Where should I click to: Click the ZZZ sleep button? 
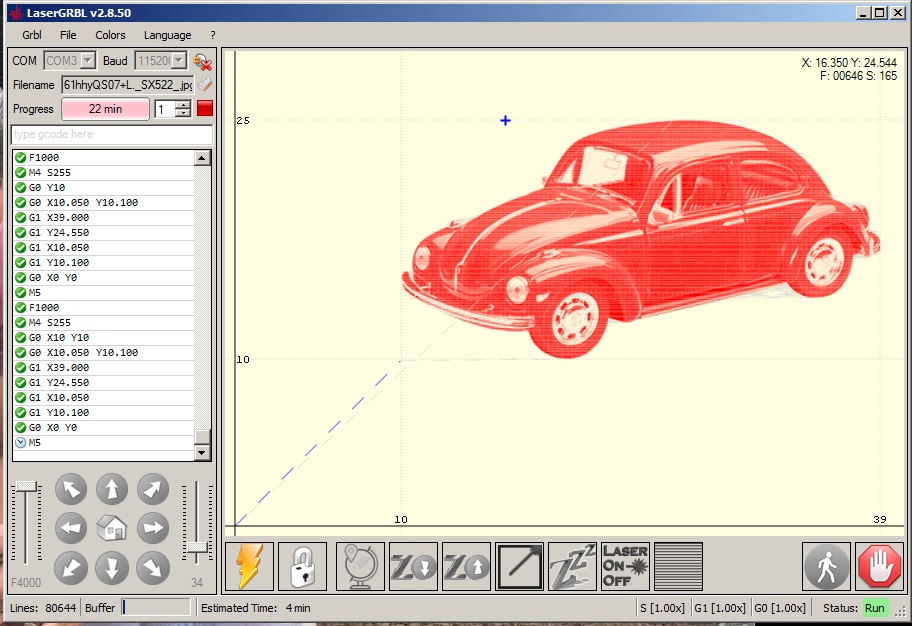point(572,567)
